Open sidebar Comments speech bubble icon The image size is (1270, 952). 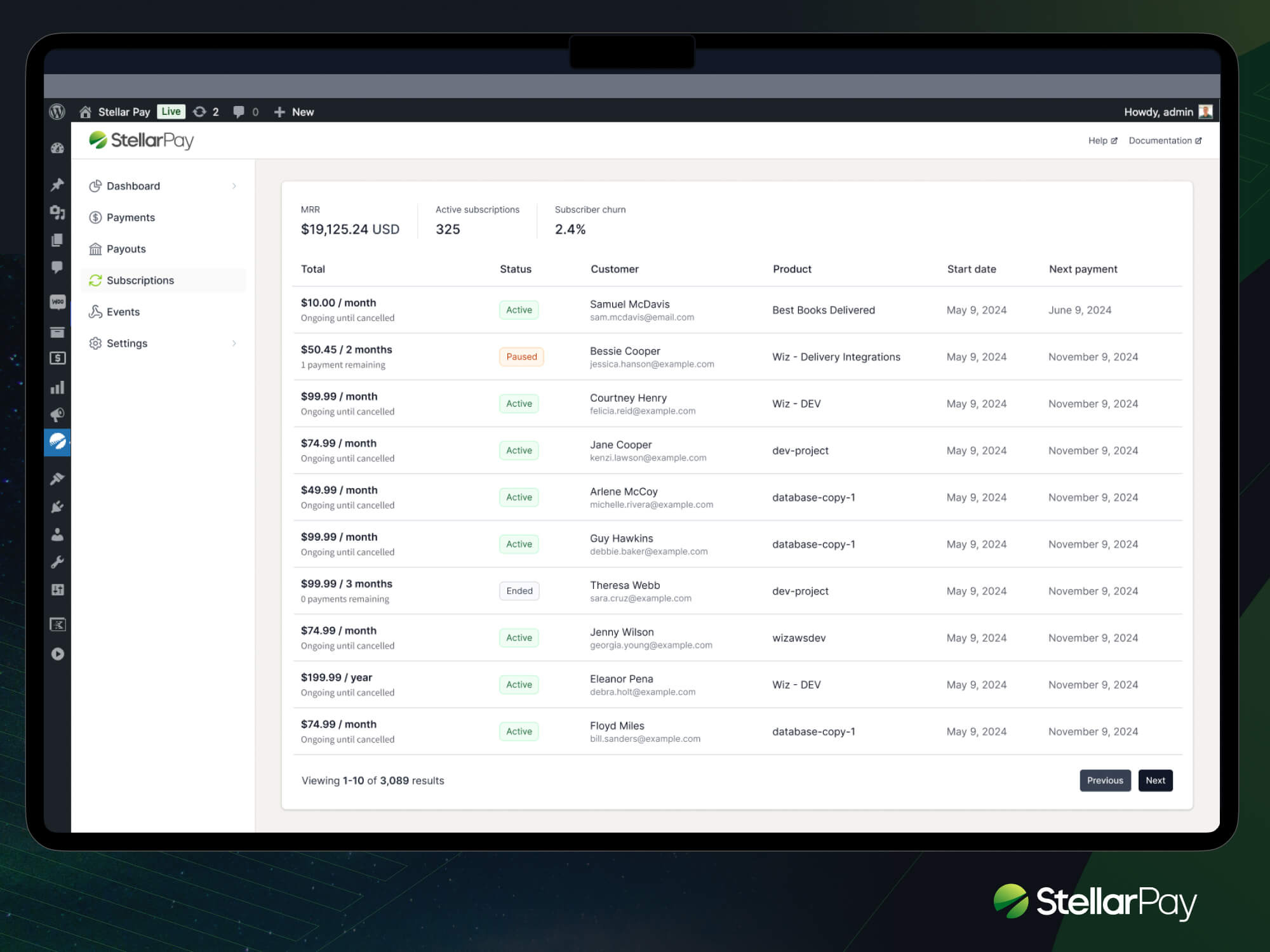tap(57, 267)
